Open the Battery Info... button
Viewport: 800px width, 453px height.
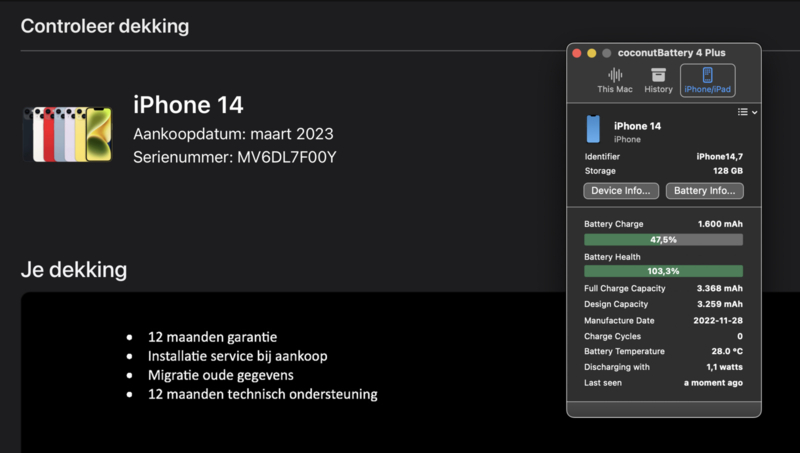coord(705,191)
